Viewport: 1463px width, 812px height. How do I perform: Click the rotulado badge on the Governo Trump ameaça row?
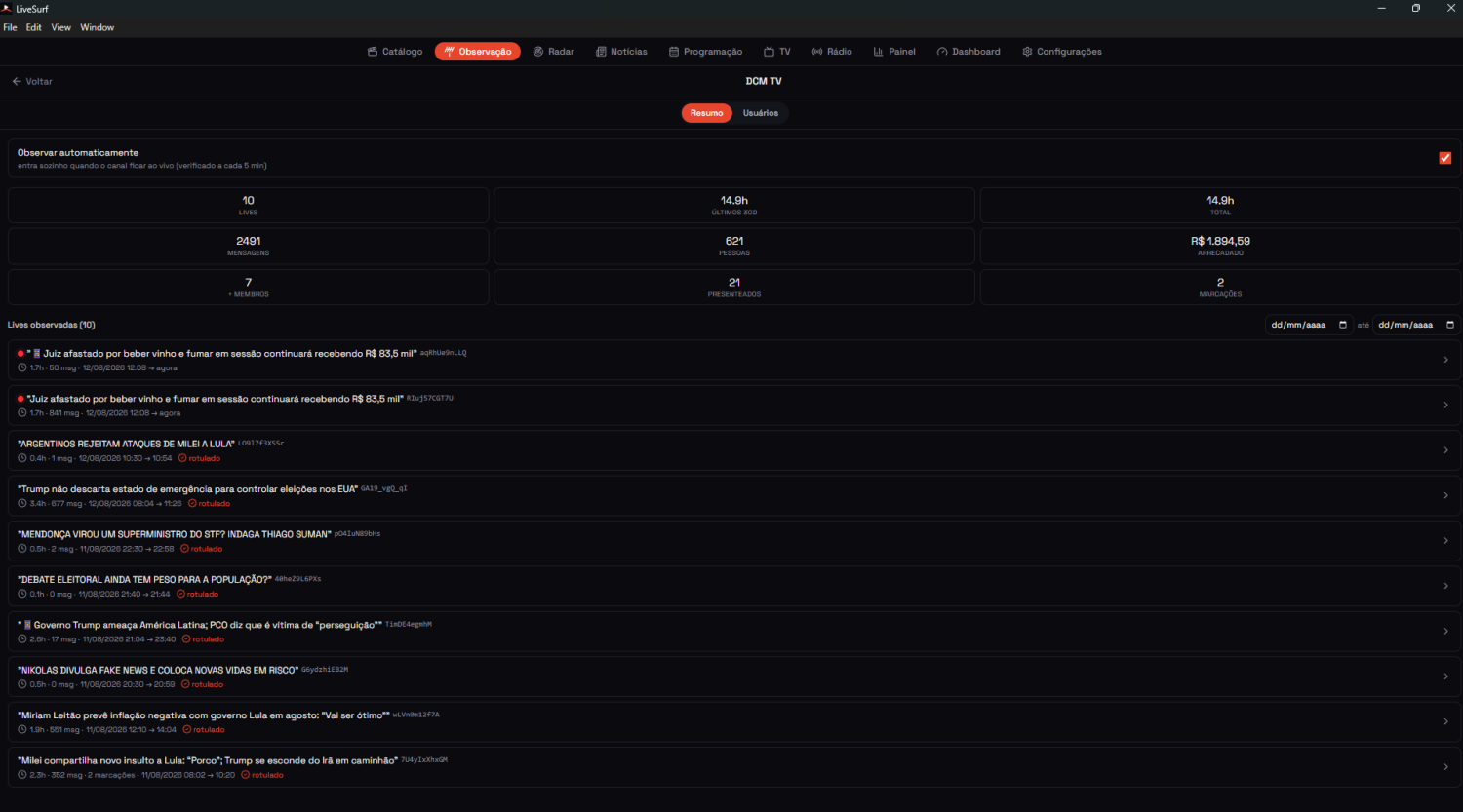tap(203, 639)
